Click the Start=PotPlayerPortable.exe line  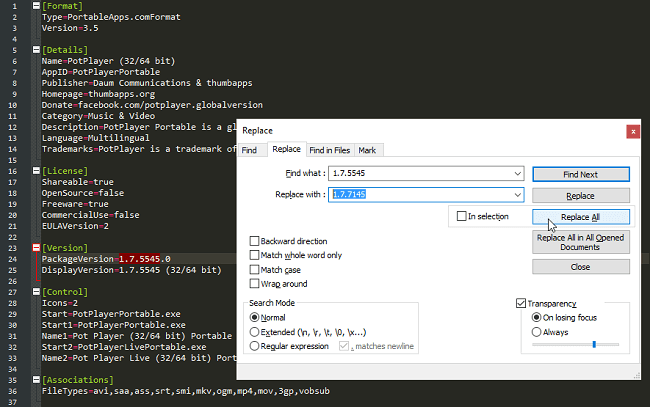point(111,314)
